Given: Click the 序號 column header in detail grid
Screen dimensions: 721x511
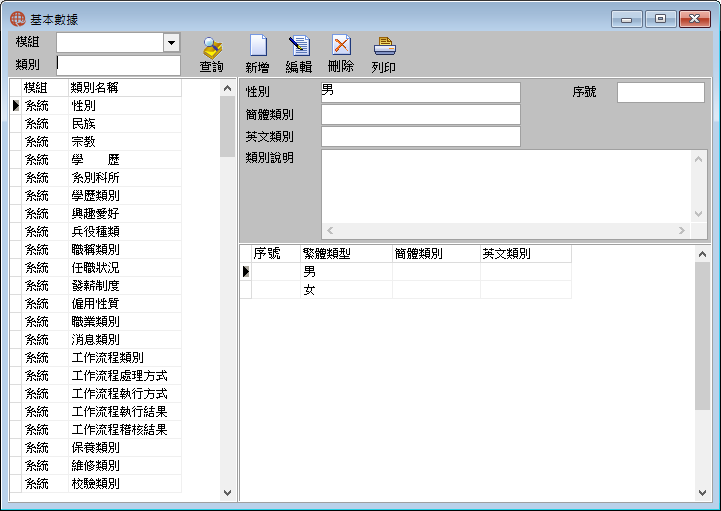Looking at the screenshot, I should pyautogui.click(x=276, y=253).
